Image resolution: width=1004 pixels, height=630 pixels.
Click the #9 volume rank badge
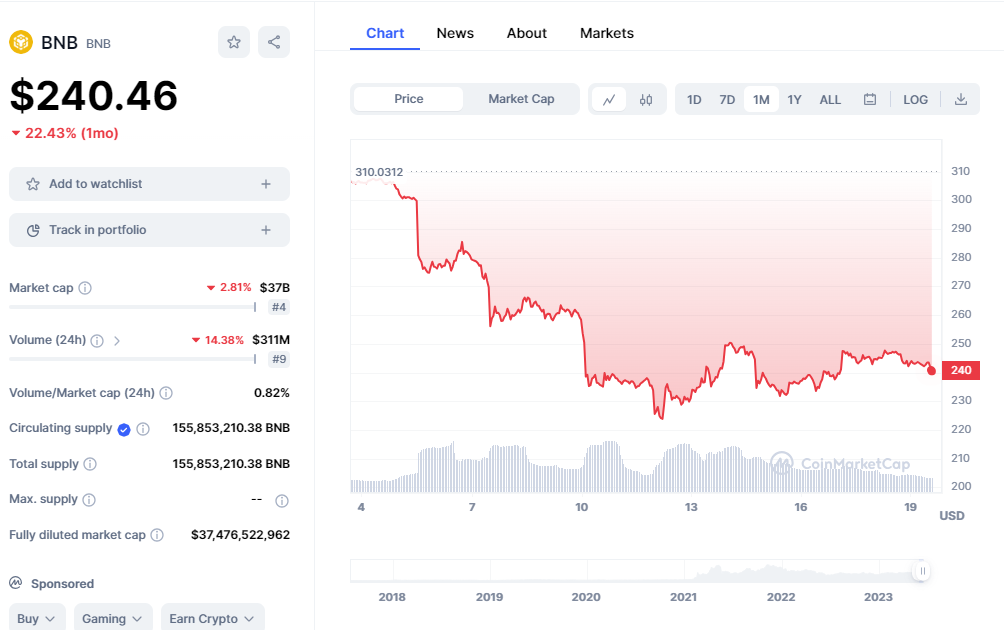coord(279,360)
